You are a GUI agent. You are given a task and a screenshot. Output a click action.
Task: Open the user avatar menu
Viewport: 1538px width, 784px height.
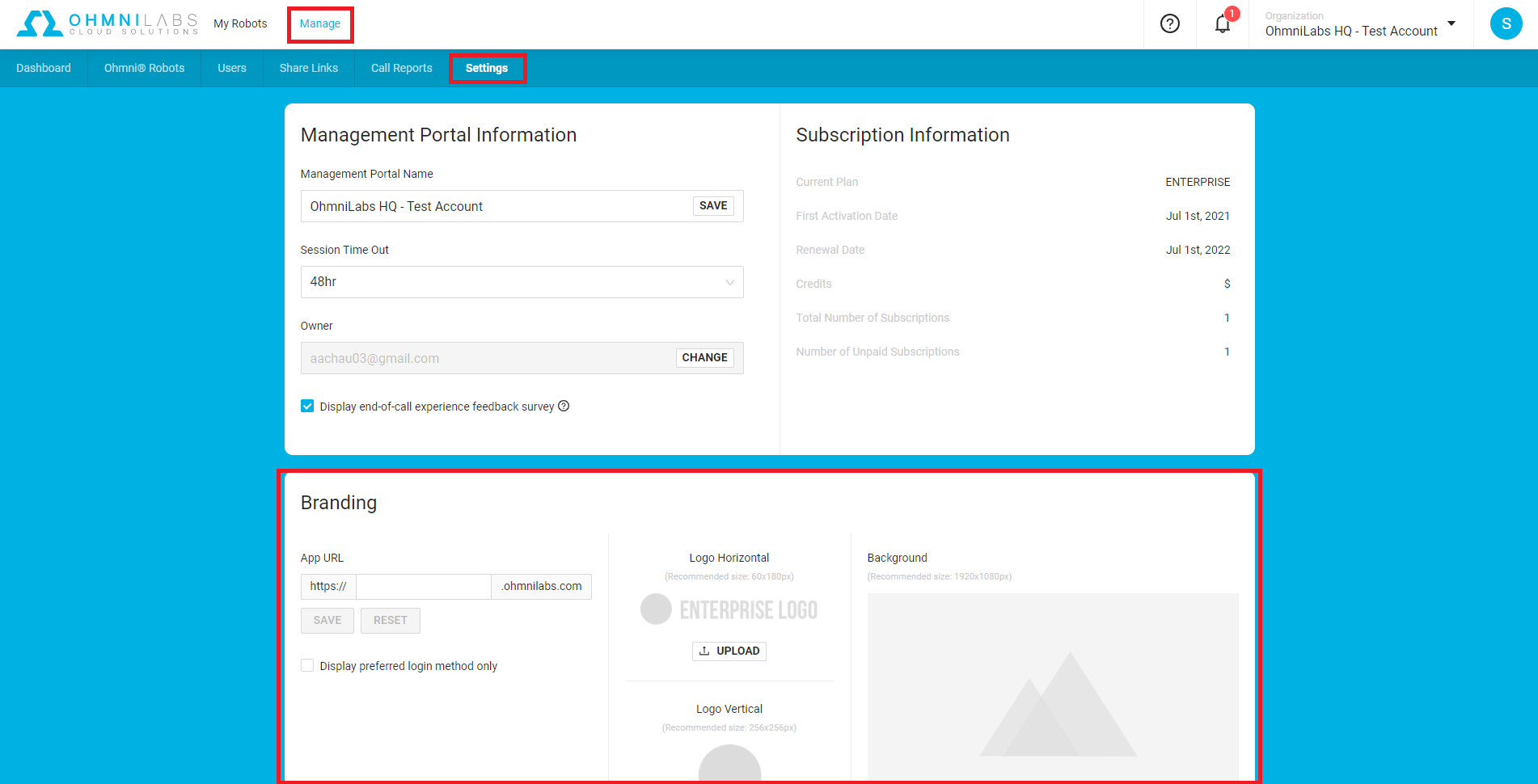[x=1505, y=24]
